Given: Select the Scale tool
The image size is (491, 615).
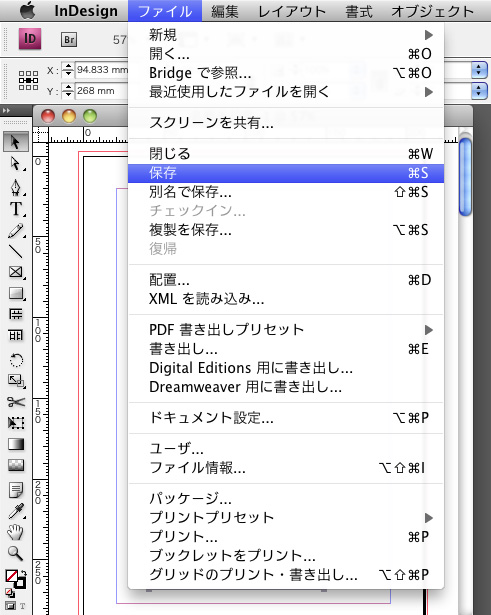Looking at the screenshot, I should (x=16, y=380).
